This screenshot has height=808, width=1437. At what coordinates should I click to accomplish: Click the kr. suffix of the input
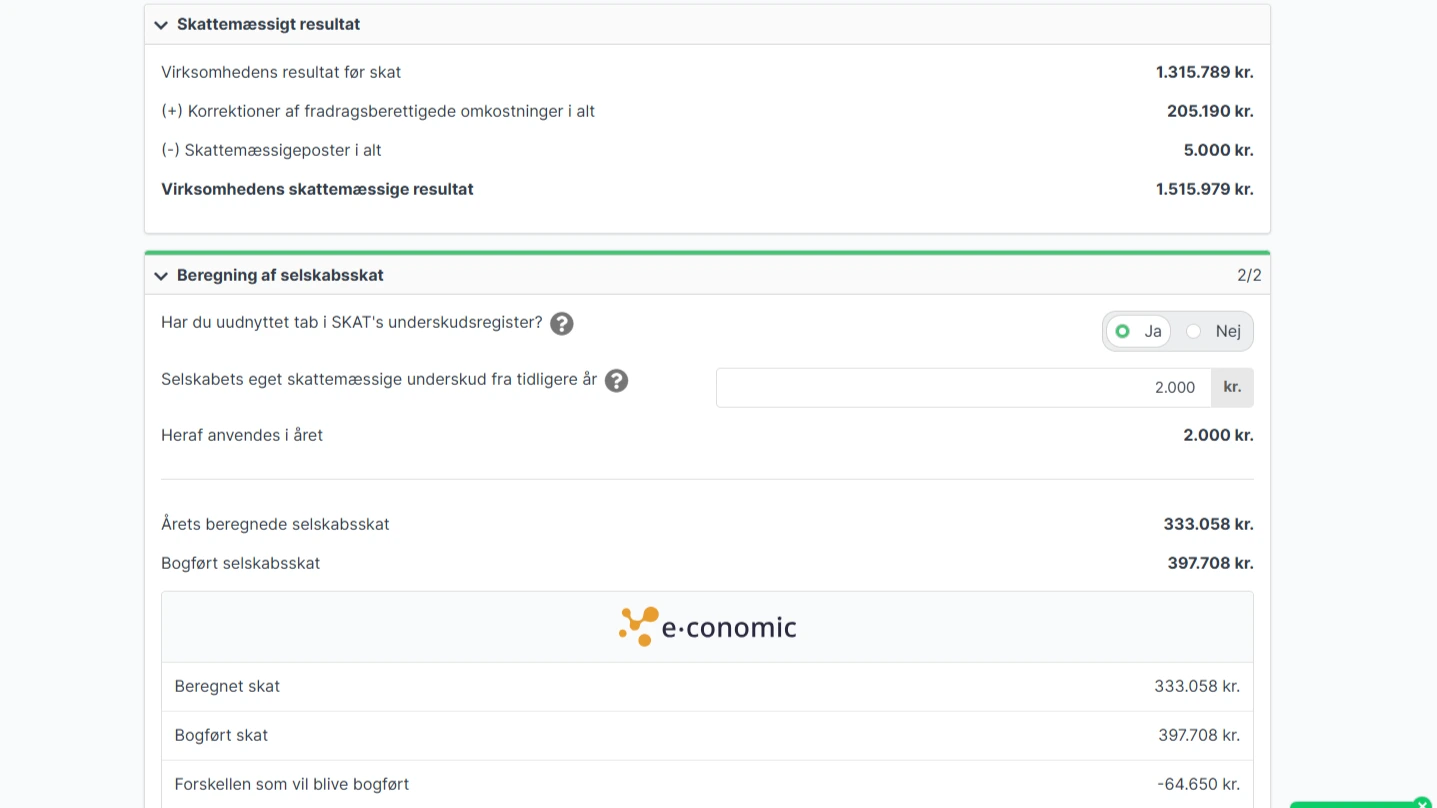[1232, 388]
